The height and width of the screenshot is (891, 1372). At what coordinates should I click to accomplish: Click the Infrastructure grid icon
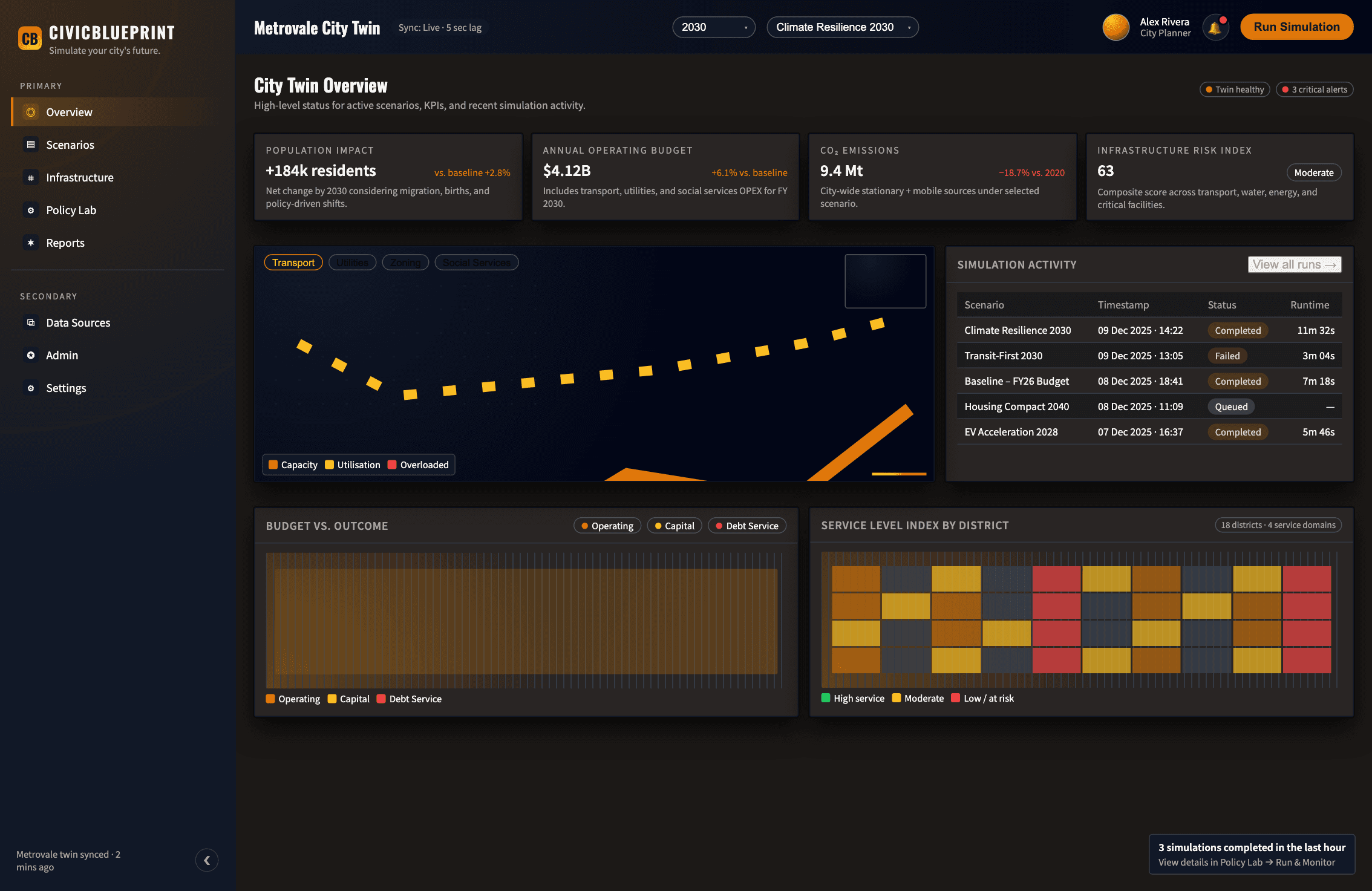tap(31, 178)
